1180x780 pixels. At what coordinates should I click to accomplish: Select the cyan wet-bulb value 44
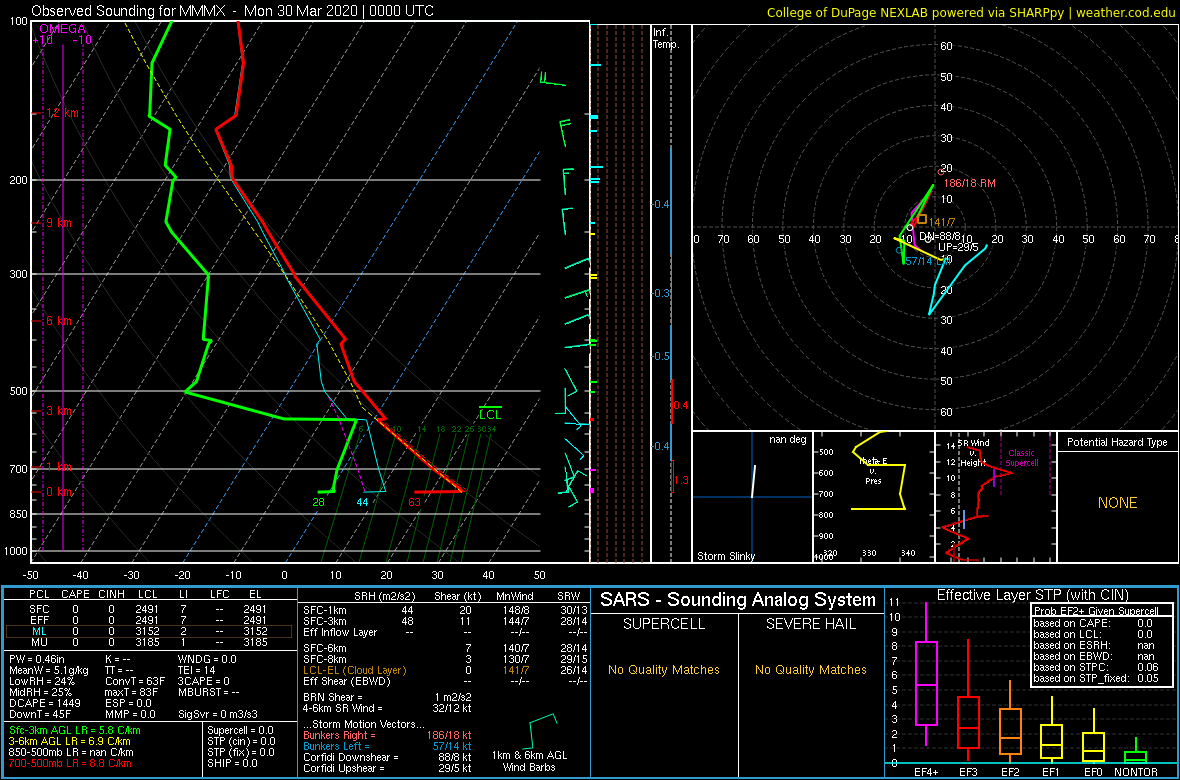pyautogui.click(x=362, y=502)
